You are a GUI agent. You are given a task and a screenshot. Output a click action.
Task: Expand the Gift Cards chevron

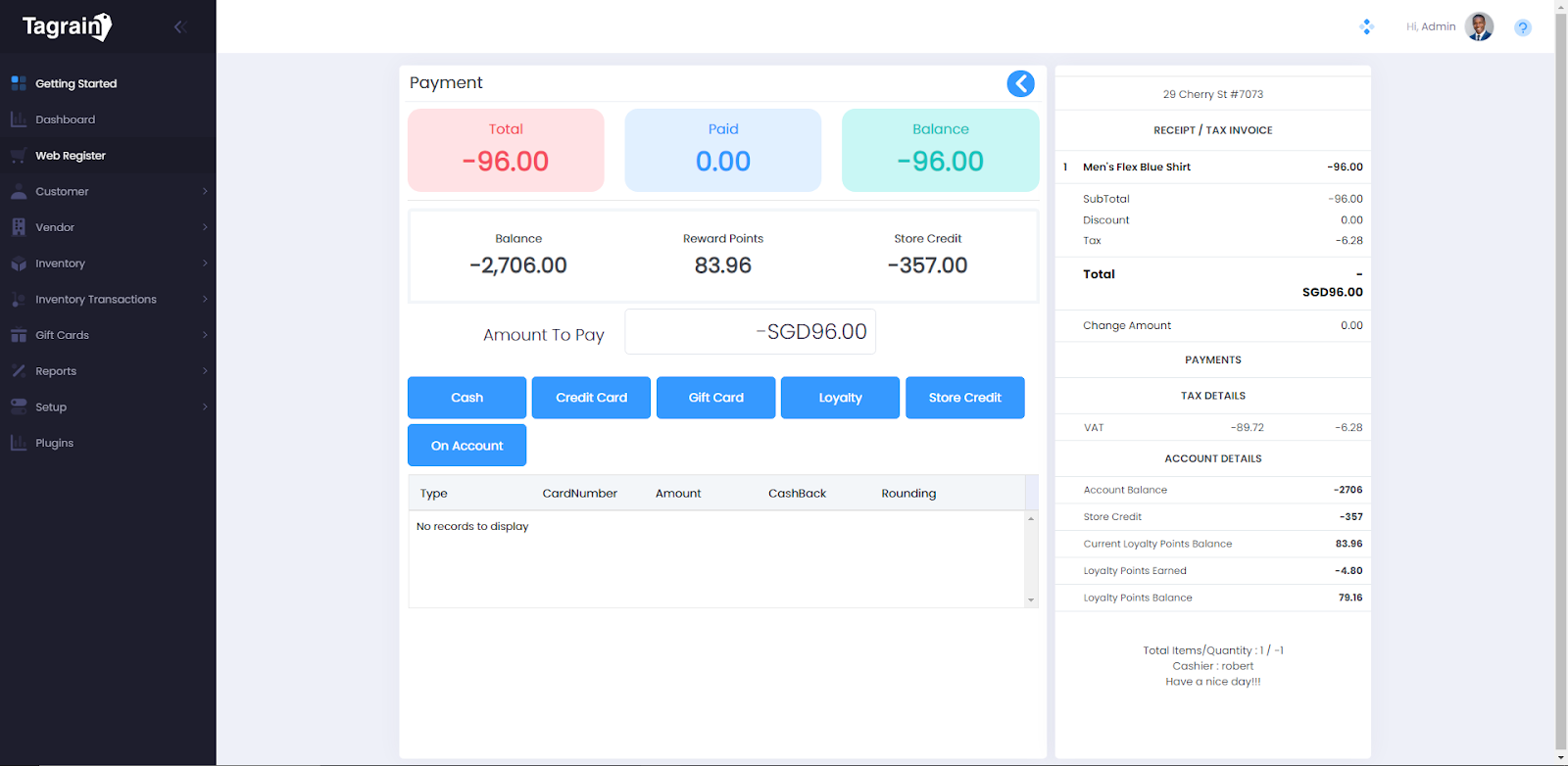point(205,335)
